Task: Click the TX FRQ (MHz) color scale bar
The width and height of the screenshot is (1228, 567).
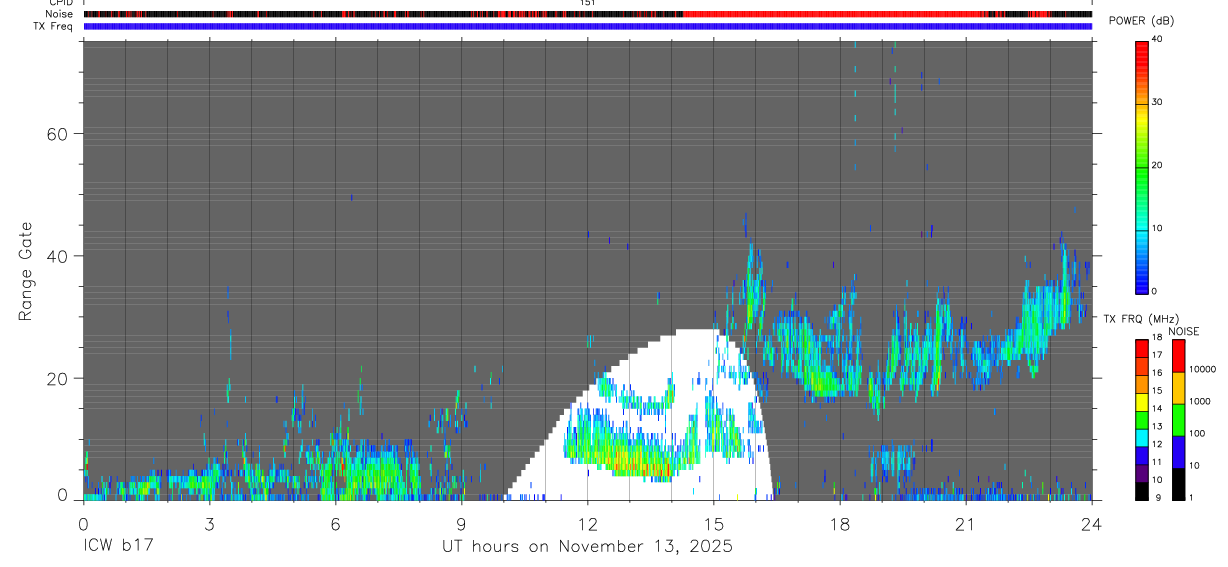Action: tap(1142, 419)
